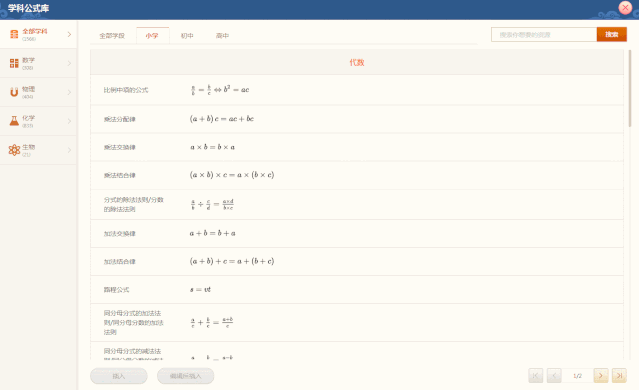Screen dimensions: 639x390
Task: Select the 乘法结合律 row name
Action: (x=119, y=175)
